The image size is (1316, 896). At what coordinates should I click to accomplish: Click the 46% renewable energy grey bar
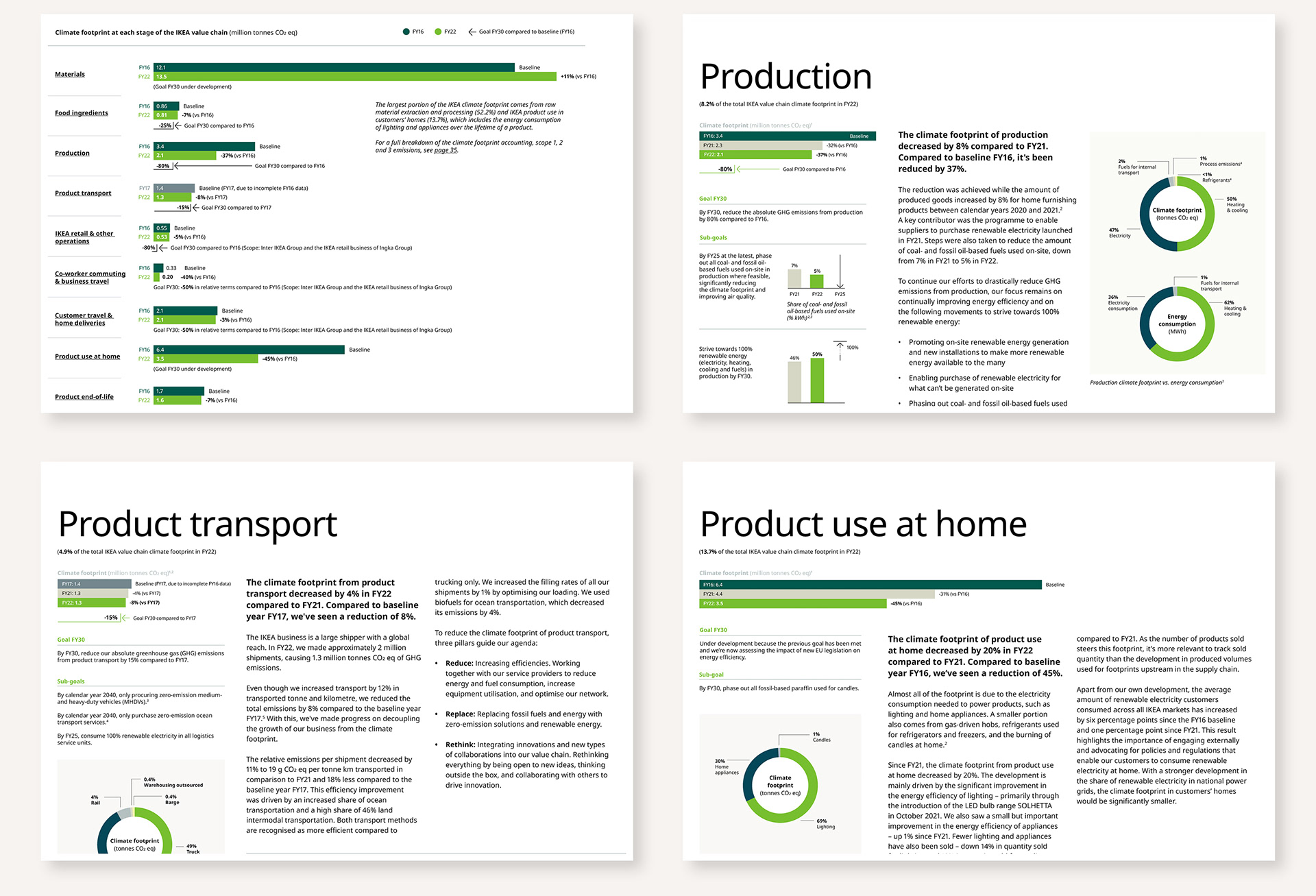[x=794, y=382]
